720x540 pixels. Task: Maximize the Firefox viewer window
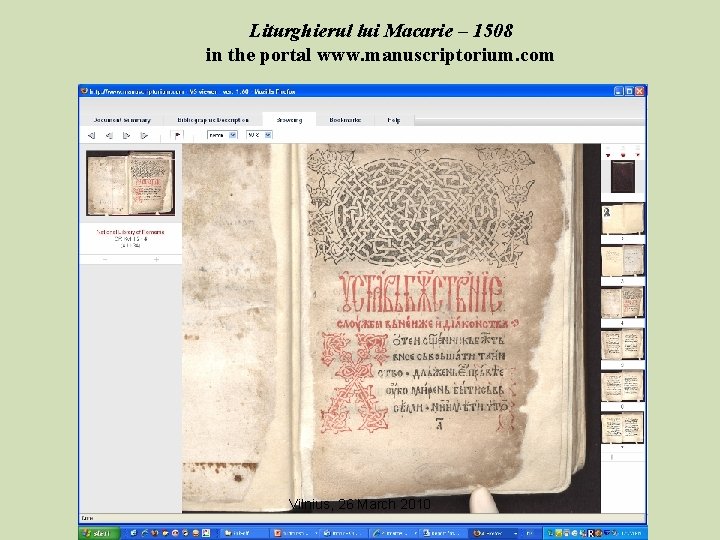point(629,91)
